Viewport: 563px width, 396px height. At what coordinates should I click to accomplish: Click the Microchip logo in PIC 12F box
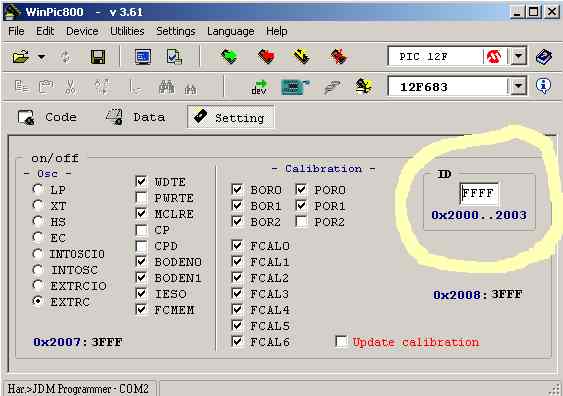point(494,56)
